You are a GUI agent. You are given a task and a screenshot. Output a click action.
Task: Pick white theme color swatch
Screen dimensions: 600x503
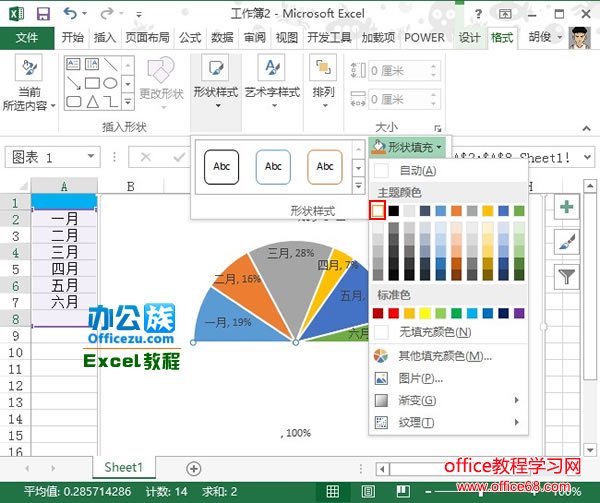click(378, 211)
